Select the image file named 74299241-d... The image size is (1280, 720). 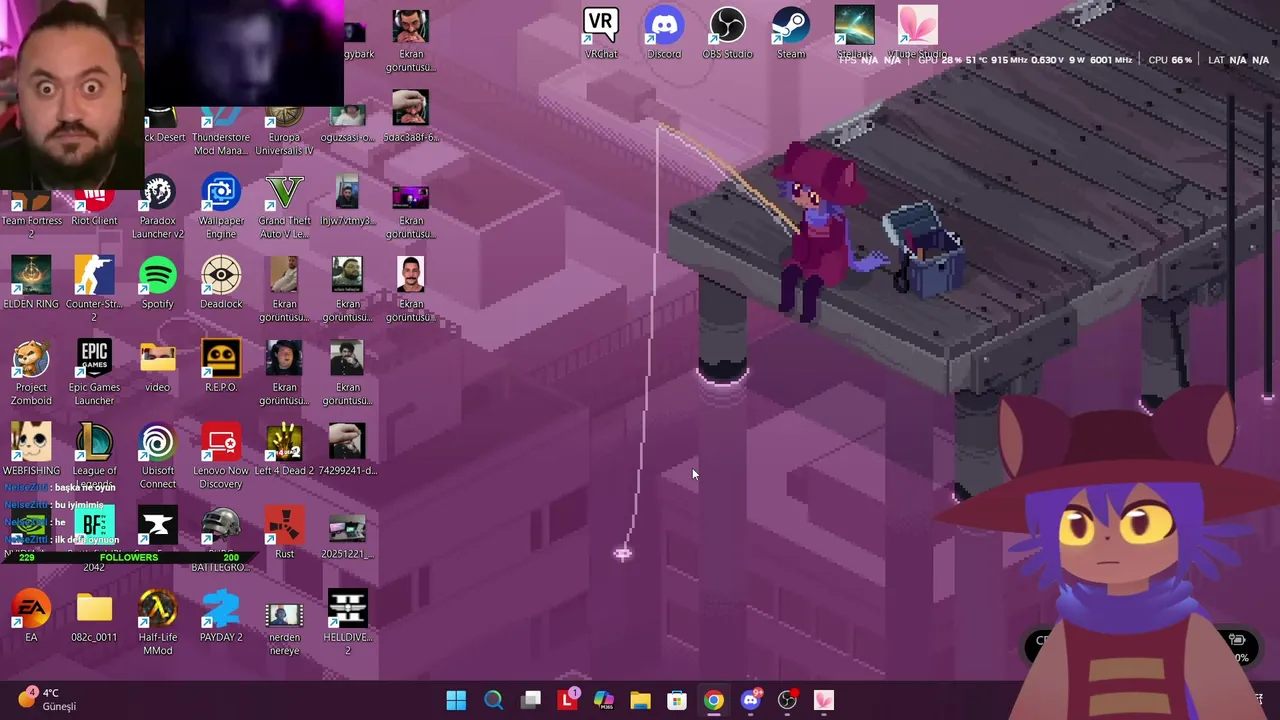pos(348,450)
